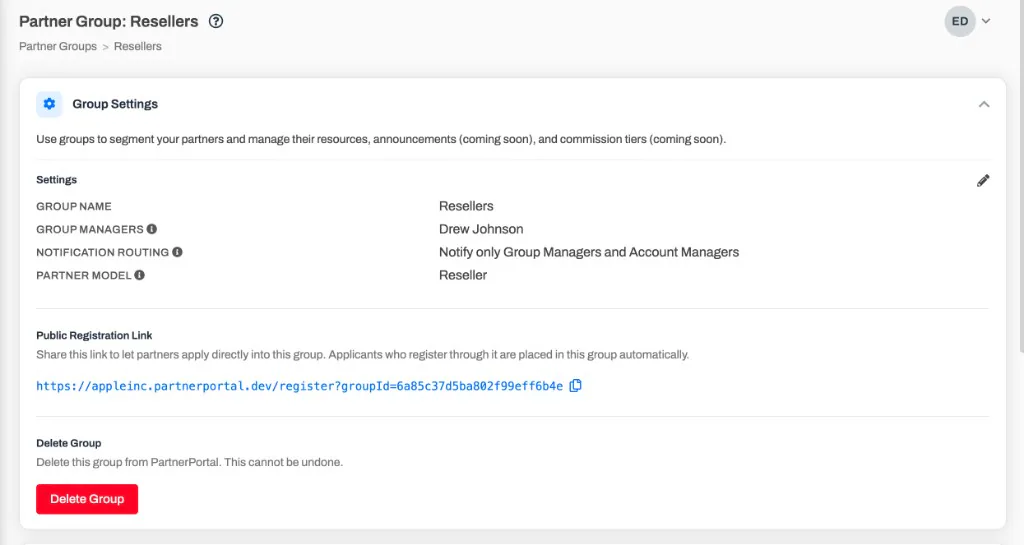Click the Group Settings header title
Viewport: 1024px width, 545px height.
115,104
